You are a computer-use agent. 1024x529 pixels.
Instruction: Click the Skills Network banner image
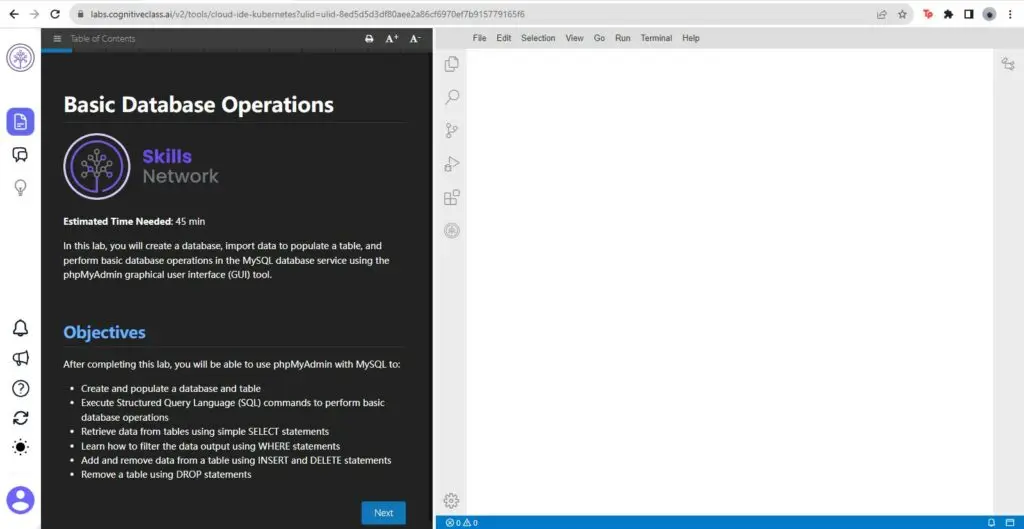[x=142, y=166]
